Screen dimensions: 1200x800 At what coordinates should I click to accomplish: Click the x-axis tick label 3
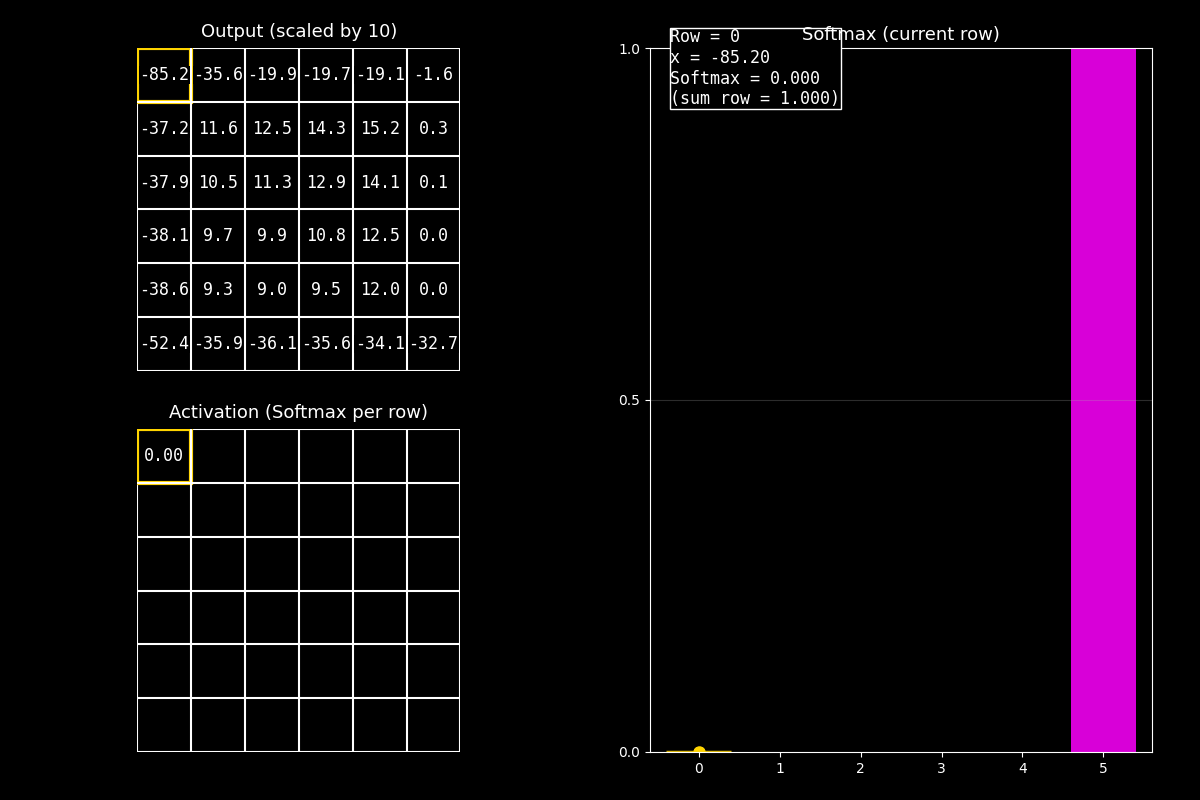pos(941,768)
